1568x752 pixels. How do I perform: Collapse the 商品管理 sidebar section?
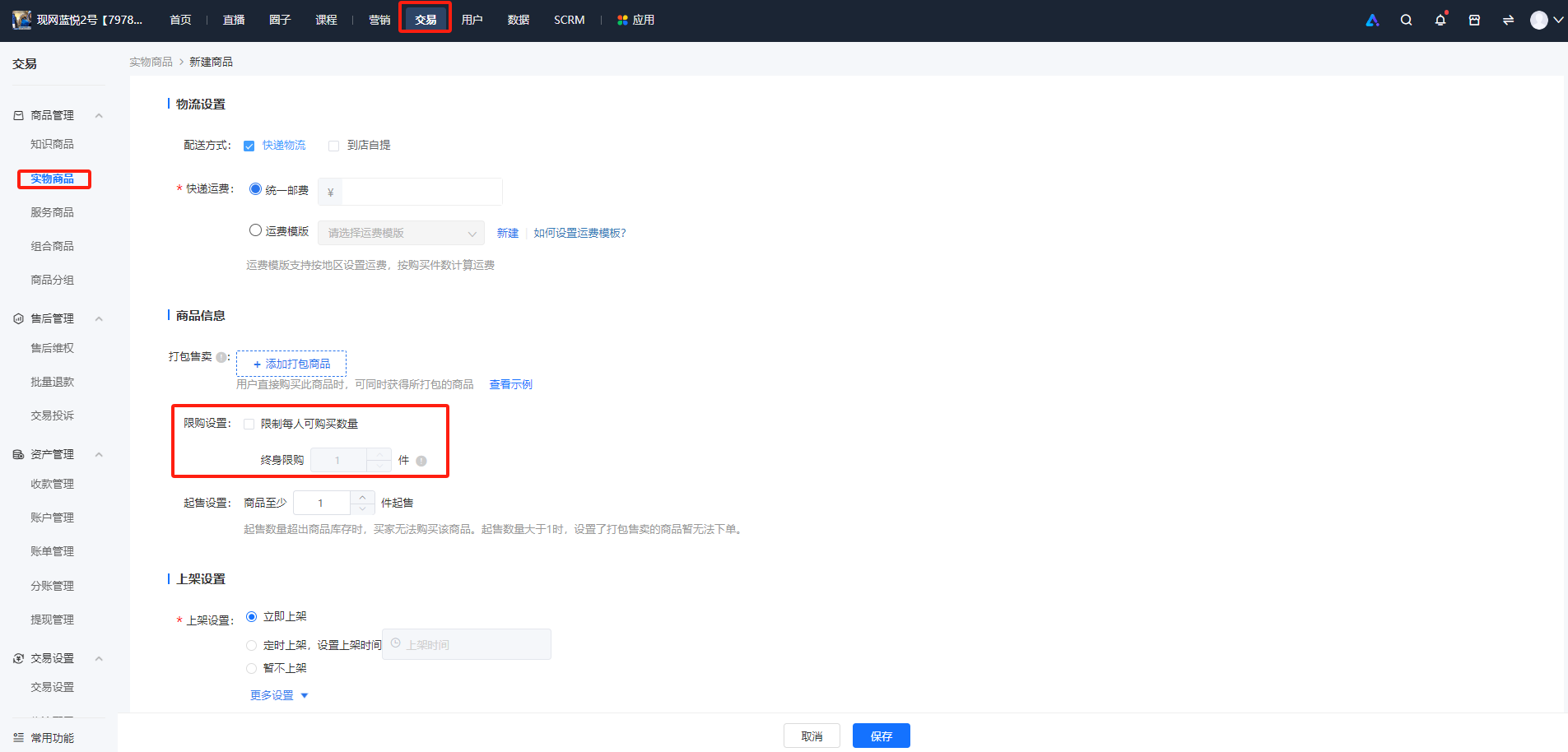pos(99,115)
